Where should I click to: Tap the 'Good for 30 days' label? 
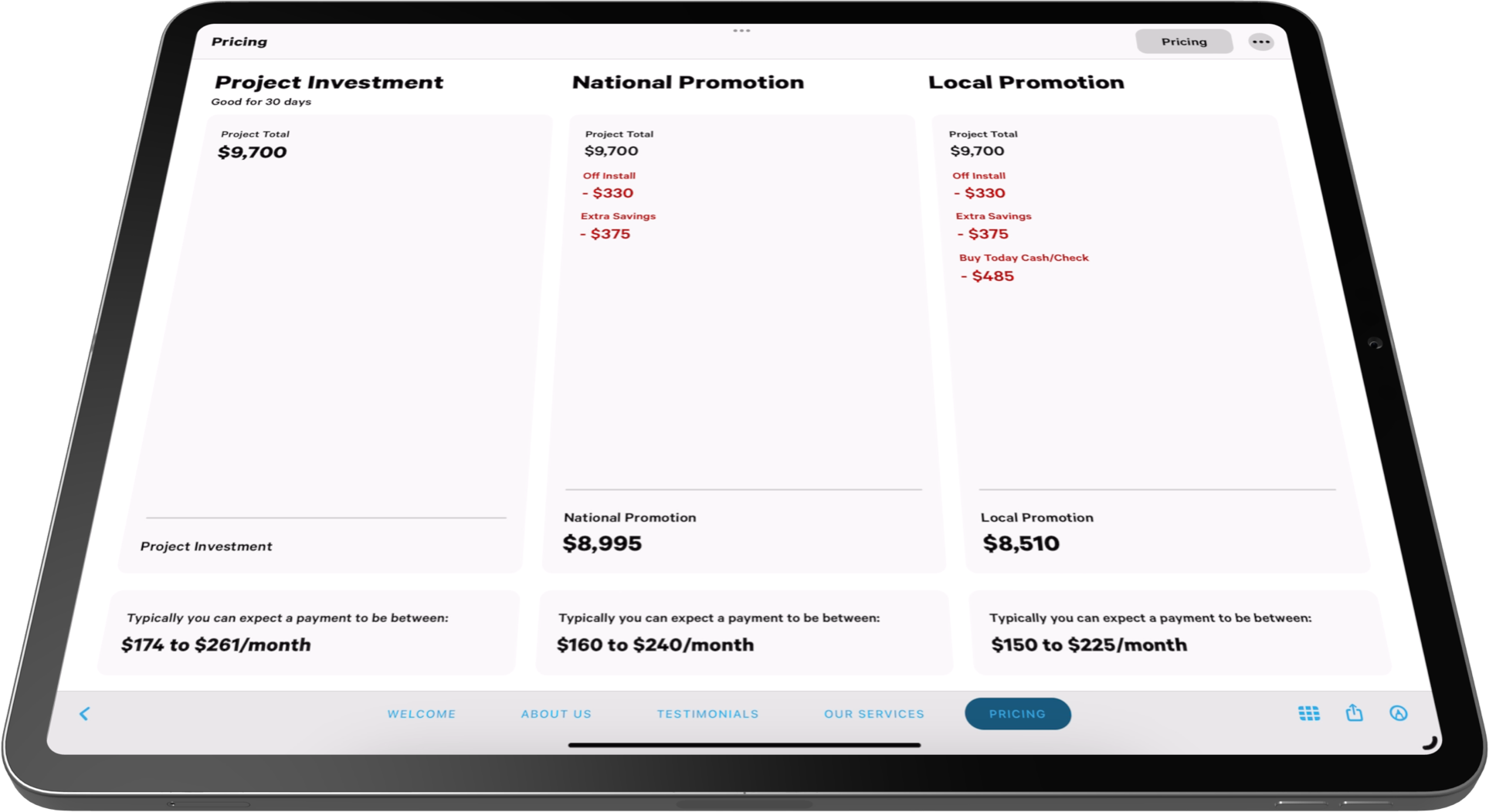(x=261, y=100)
